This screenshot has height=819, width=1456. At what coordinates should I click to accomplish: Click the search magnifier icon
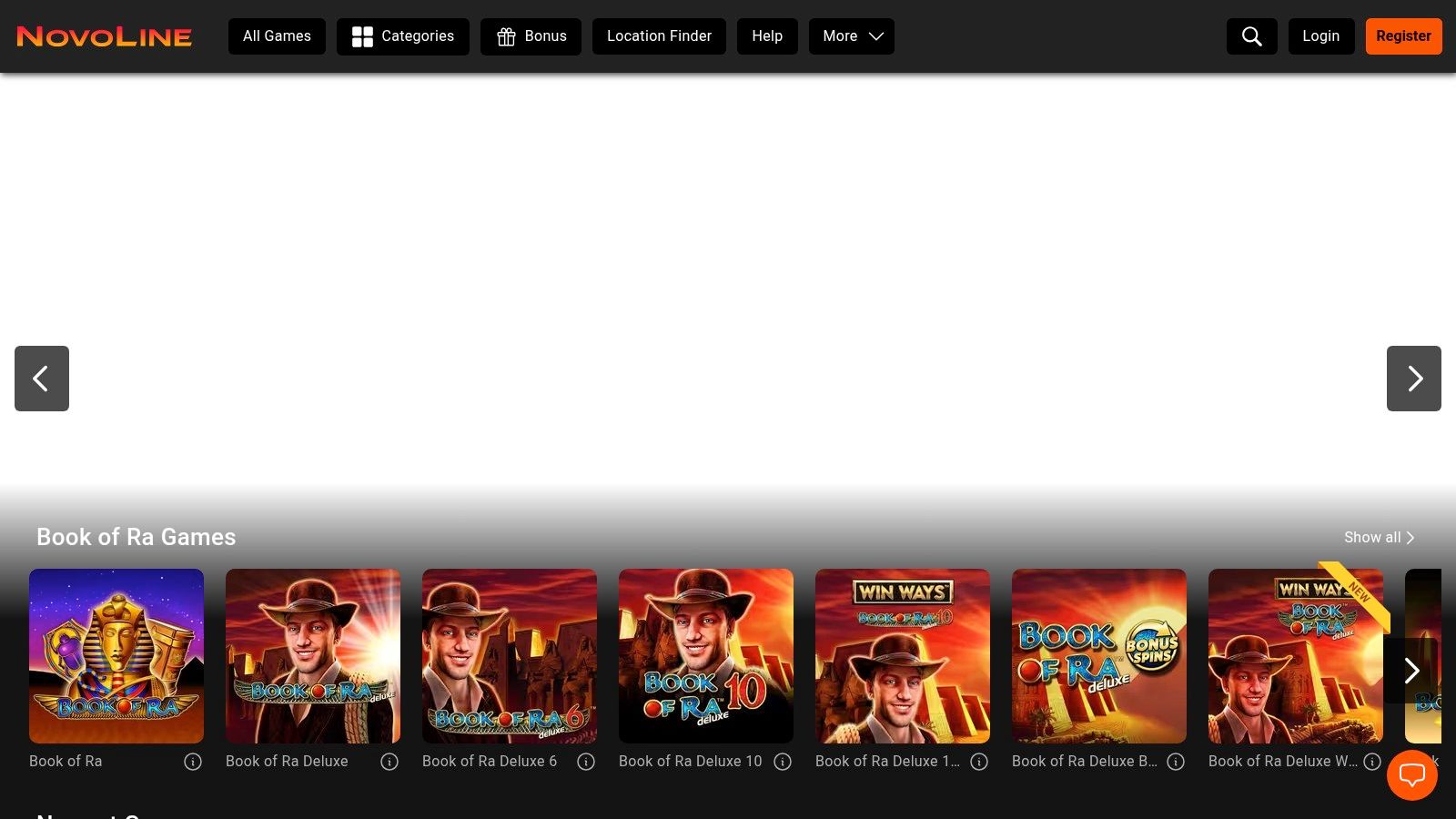coord(1251,36)
